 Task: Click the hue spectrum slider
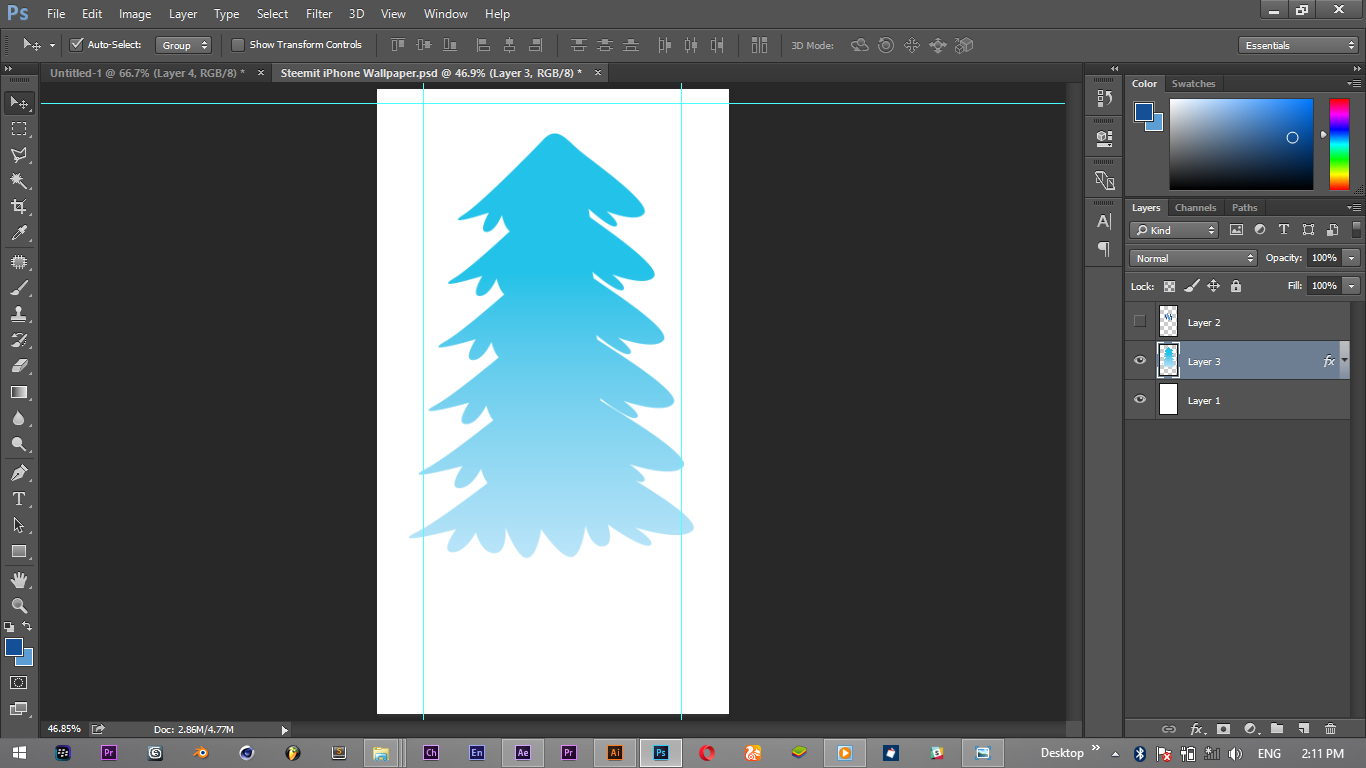pyautogui.click(x=1339, y=144)
